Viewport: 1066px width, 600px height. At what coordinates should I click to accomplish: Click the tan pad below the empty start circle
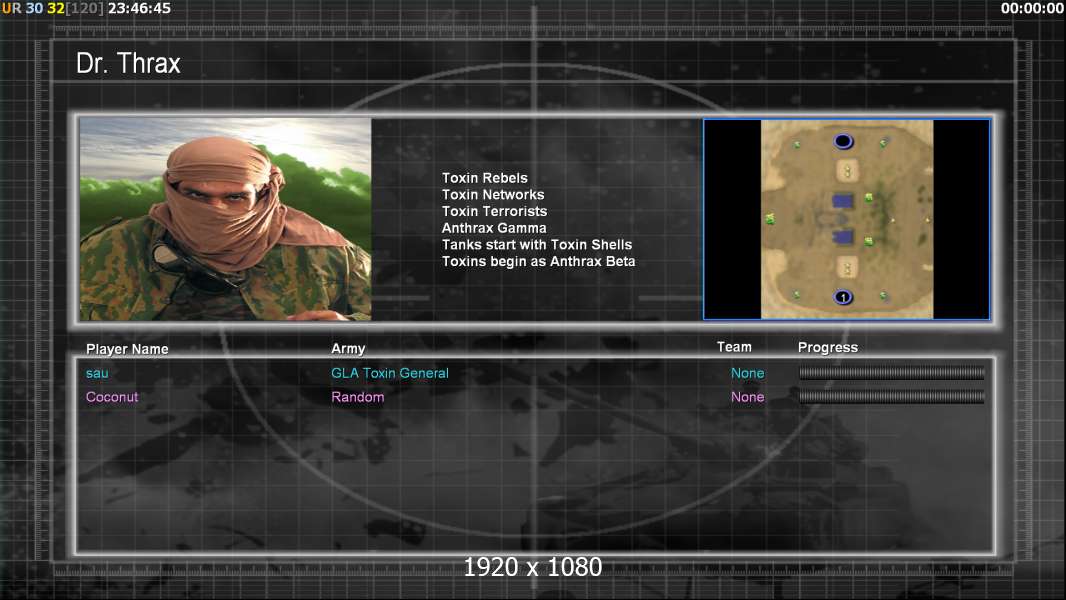[847, 171]
